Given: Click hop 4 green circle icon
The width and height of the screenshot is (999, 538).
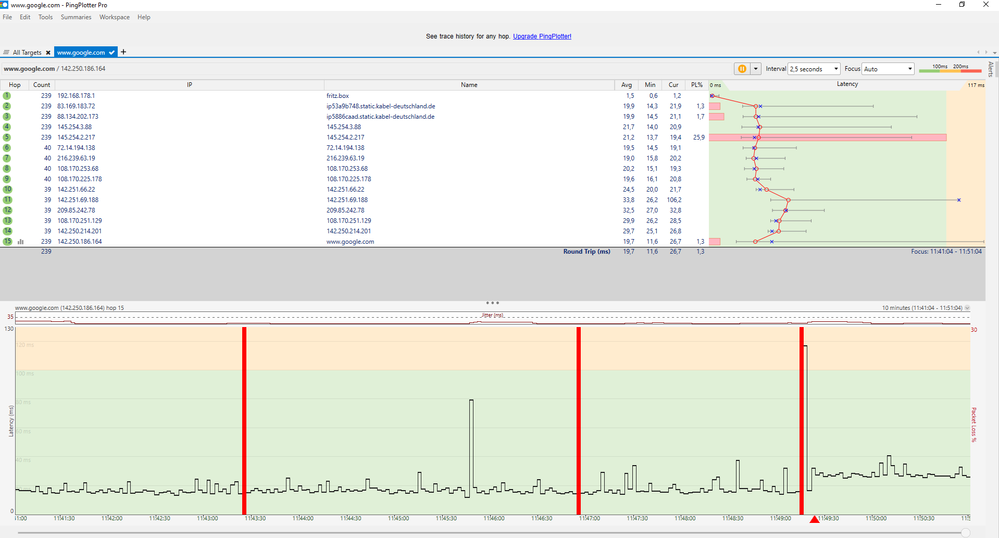Looking at the screenshot, I should 7,127.
